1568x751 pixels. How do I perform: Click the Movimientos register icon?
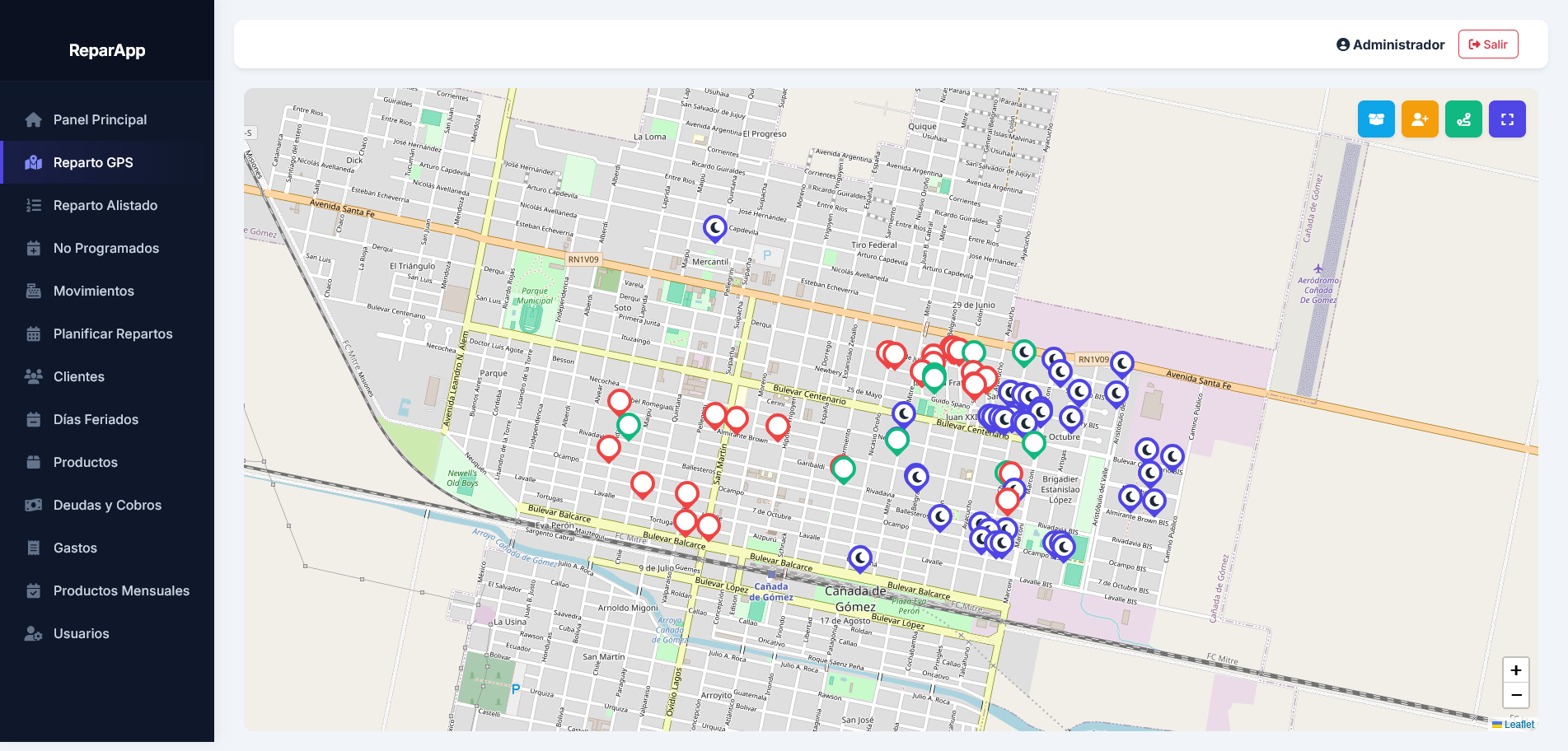click(34, 292)
